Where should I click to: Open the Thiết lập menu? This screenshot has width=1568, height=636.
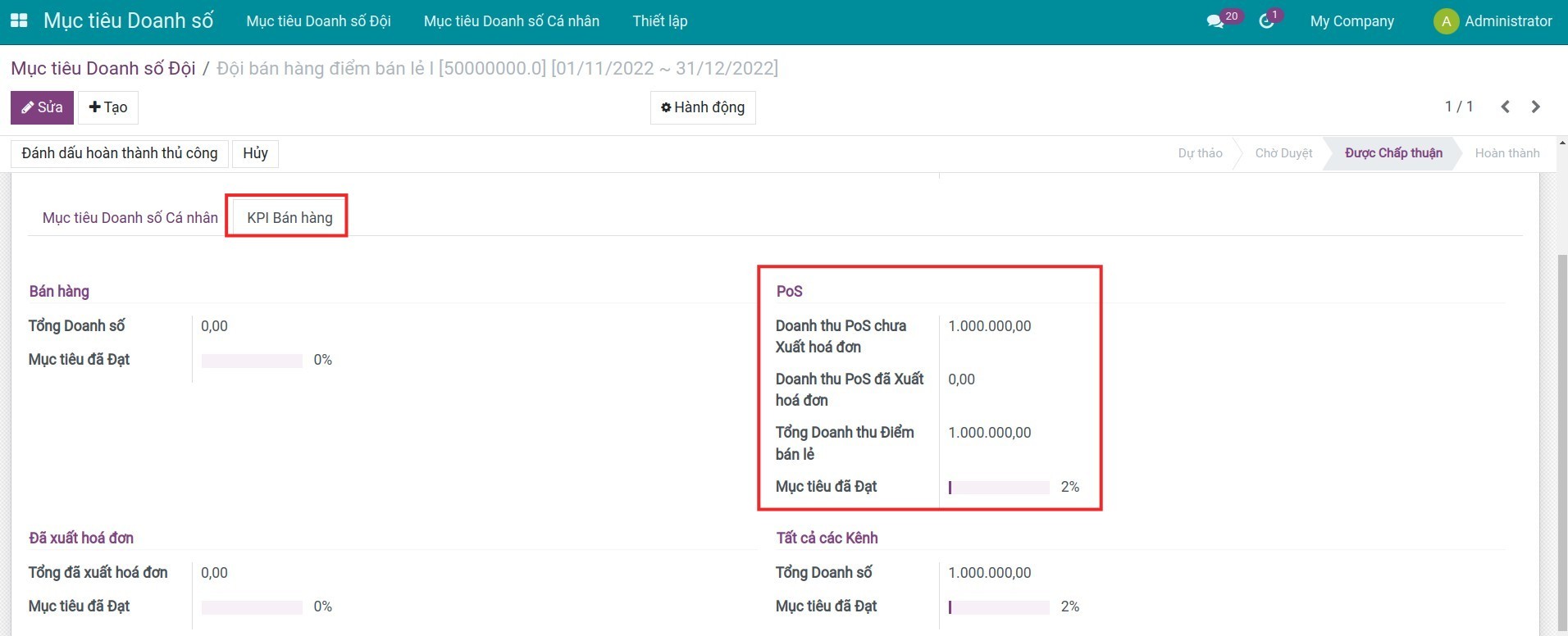[x=659, y=21]
